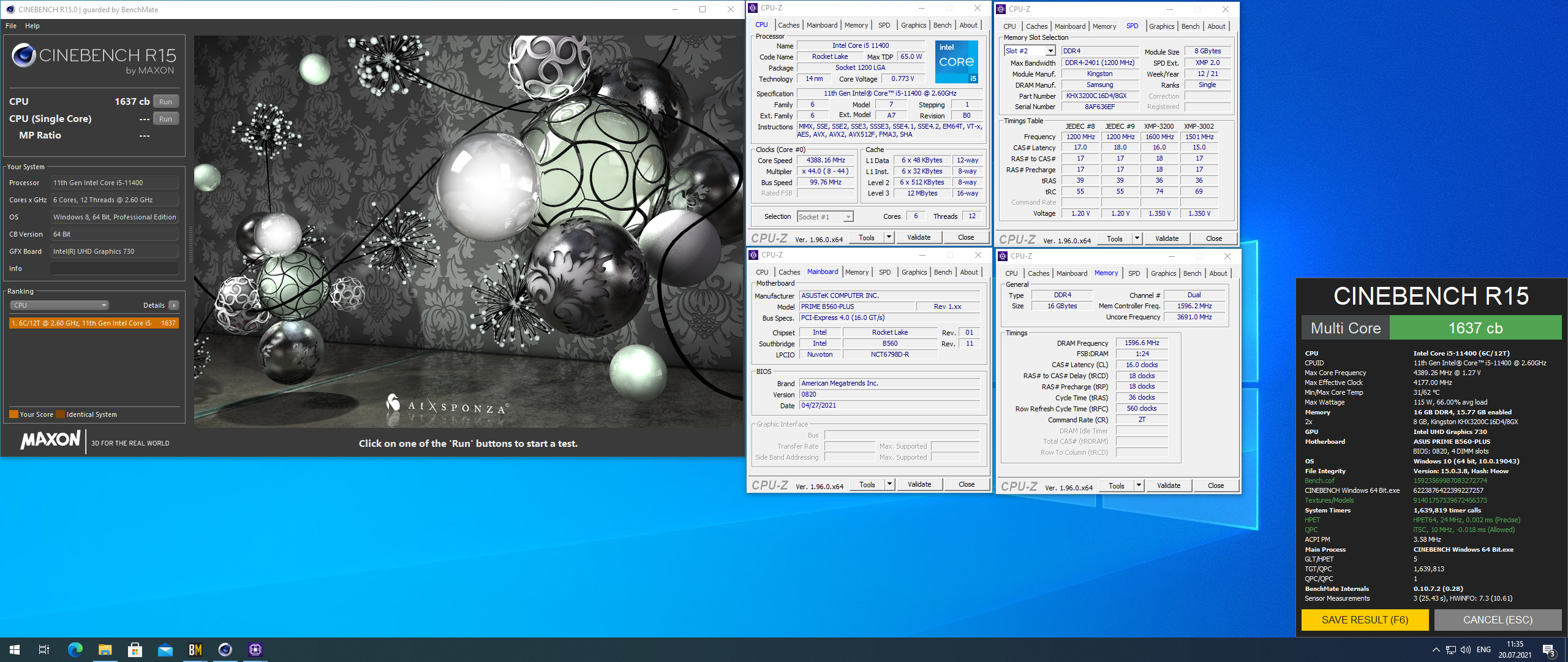1568x662 pixels.
Task: Click the Info input field in Cinebench
Action: coord(115,268)
